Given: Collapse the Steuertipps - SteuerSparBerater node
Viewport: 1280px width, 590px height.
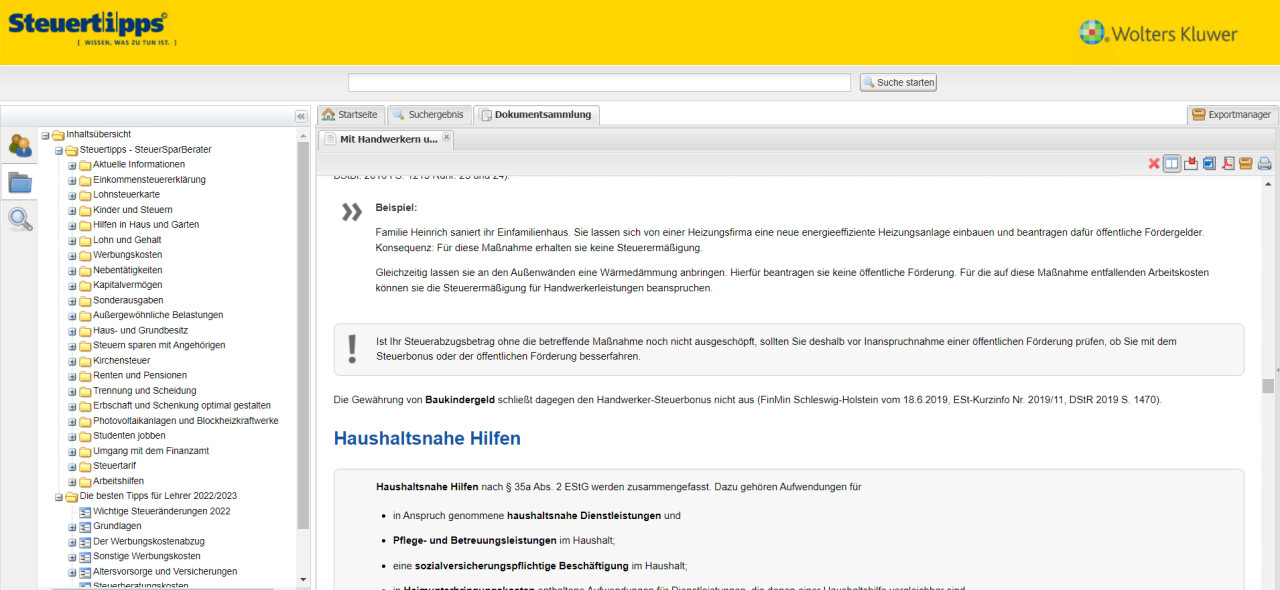Looking at the screenshot, I should click(58, 150).
